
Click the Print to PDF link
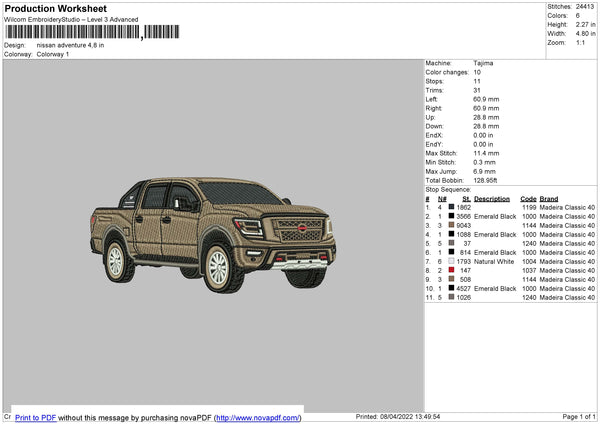pyautogui.click(x=37, y=417)
